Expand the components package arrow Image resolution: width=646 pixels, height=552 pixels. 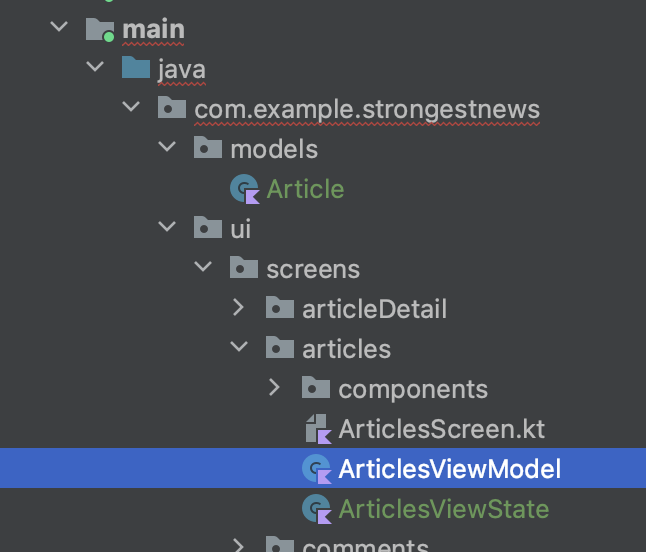pyautogui.click(x=274, y=387)
